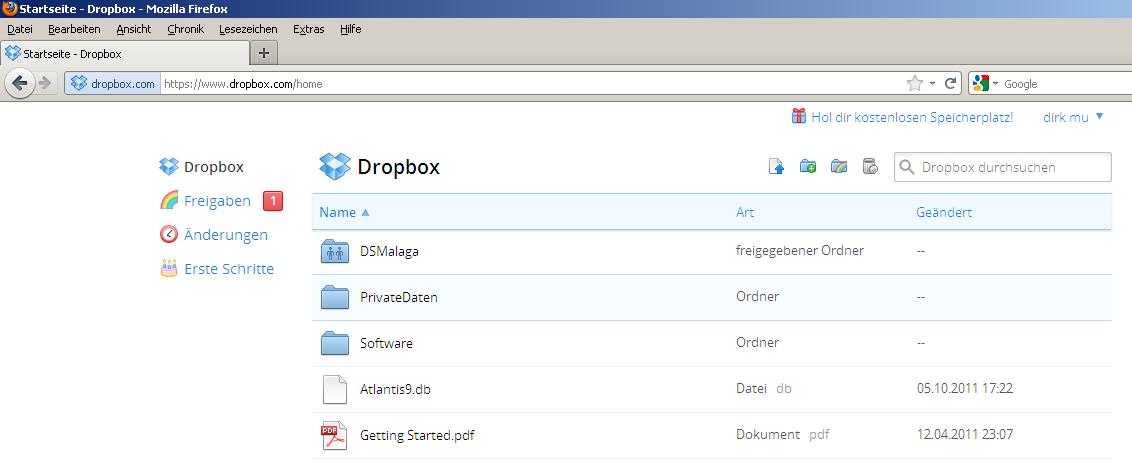
Task: Click the red notification badge on Freigaben
Action: tap(273, 202)
